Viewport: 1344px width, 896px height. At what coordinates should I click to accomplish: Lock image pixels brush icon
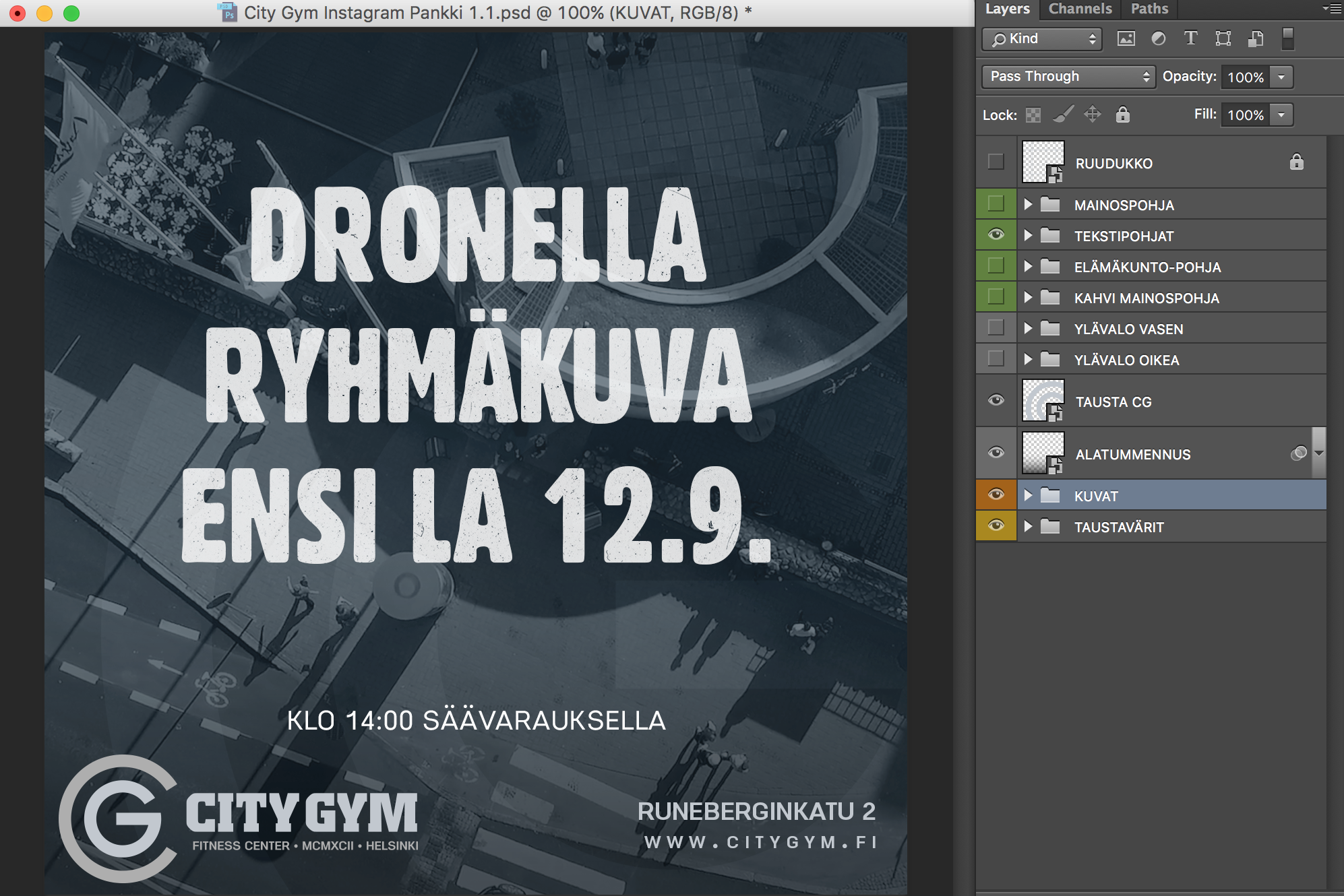1063,115
